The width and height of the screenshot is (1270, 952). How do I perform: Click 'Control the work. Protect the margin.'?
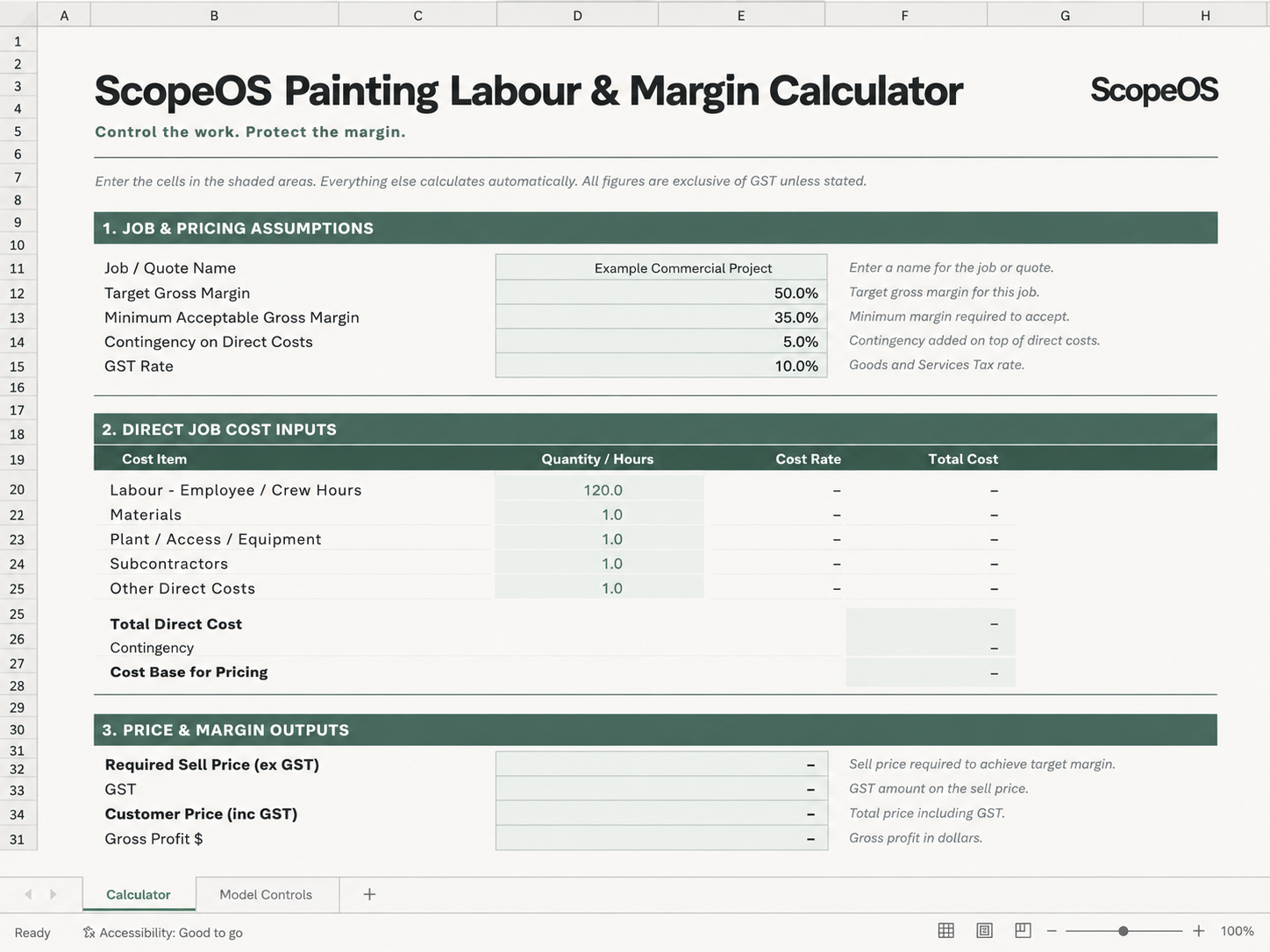tap(250, 131)
